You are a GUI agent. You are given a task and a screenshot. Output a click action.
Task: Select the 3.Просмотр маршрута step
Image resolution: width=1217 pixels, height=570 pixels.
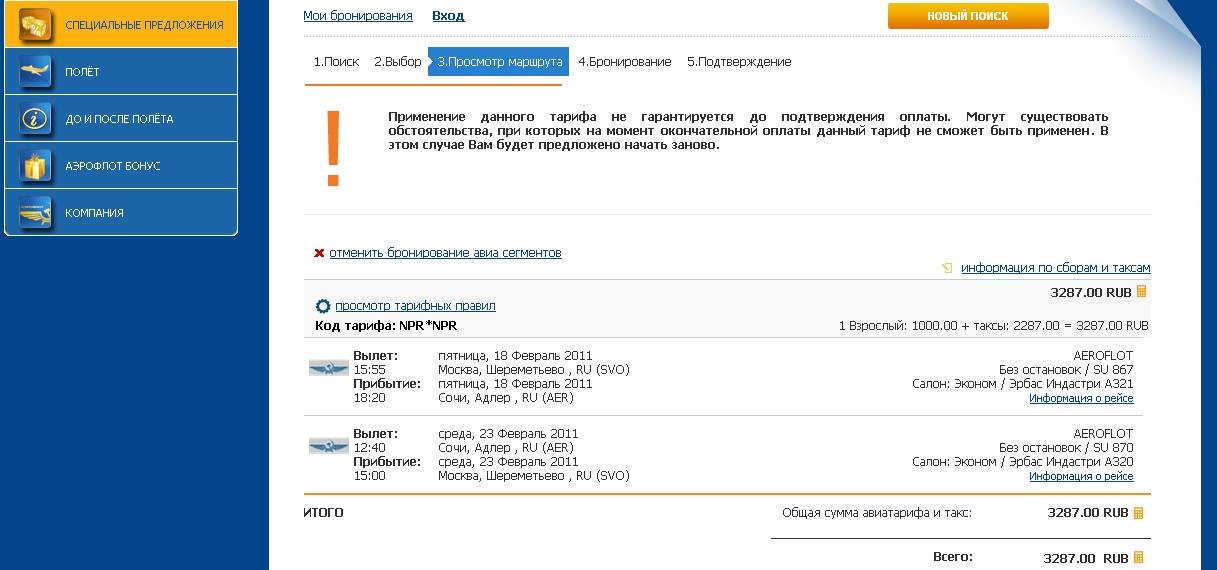(499, 62)
